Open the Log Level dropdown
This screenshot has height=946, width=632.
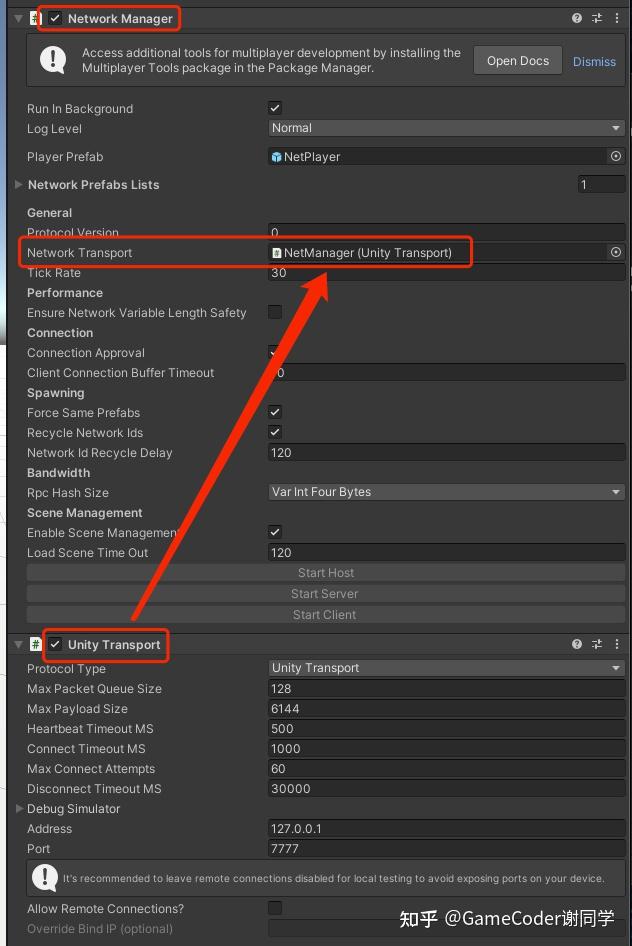click(445, 128)
